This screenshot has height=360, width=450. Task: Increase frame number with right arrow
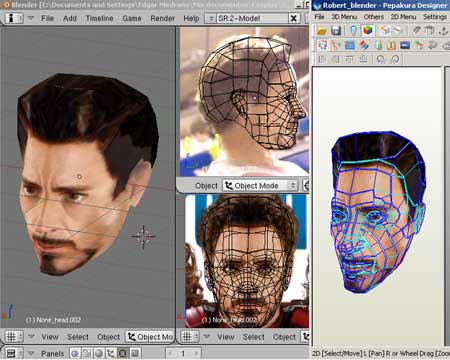[x=196, y=353]
